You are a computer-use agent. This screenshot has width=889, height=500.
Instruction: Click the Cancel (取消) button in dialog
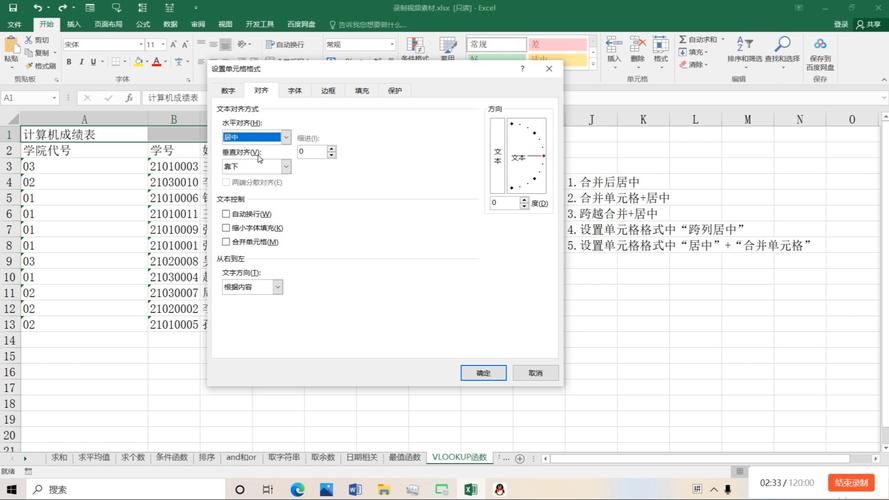tap(536, 373)
